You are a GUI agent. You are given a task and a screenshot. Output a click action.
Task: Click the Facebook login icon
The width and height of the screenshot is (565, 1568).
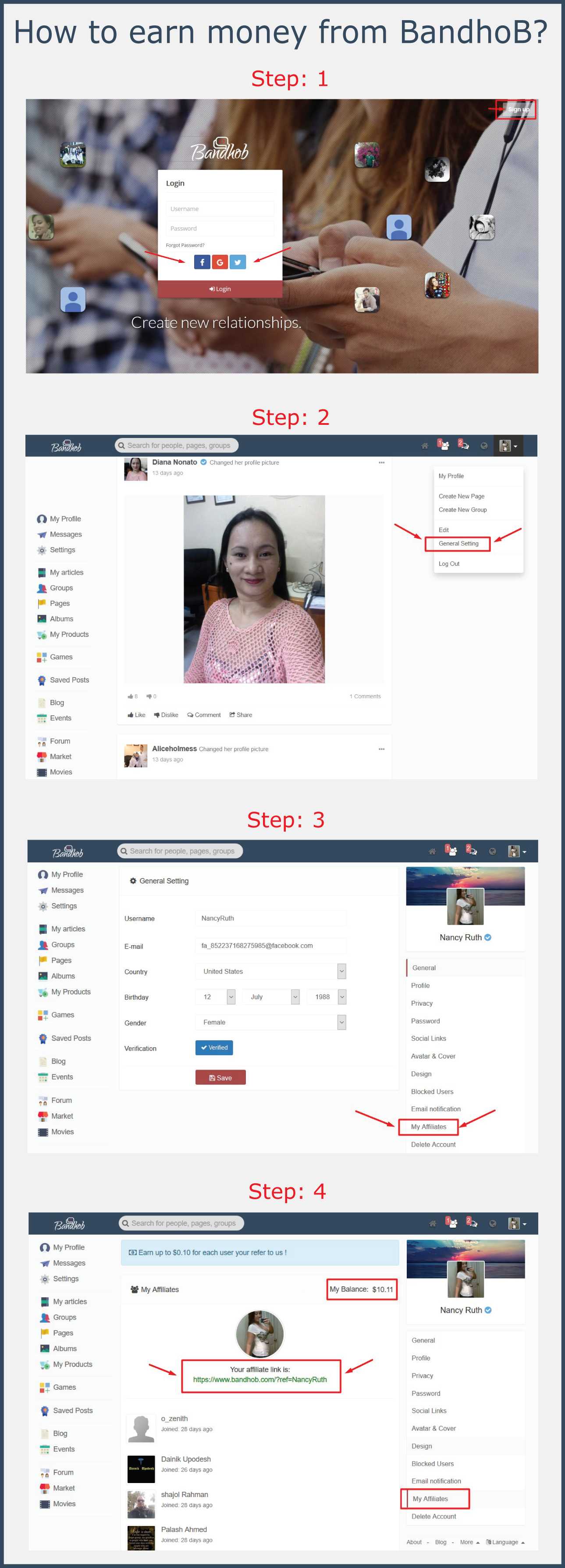point(202,262)
